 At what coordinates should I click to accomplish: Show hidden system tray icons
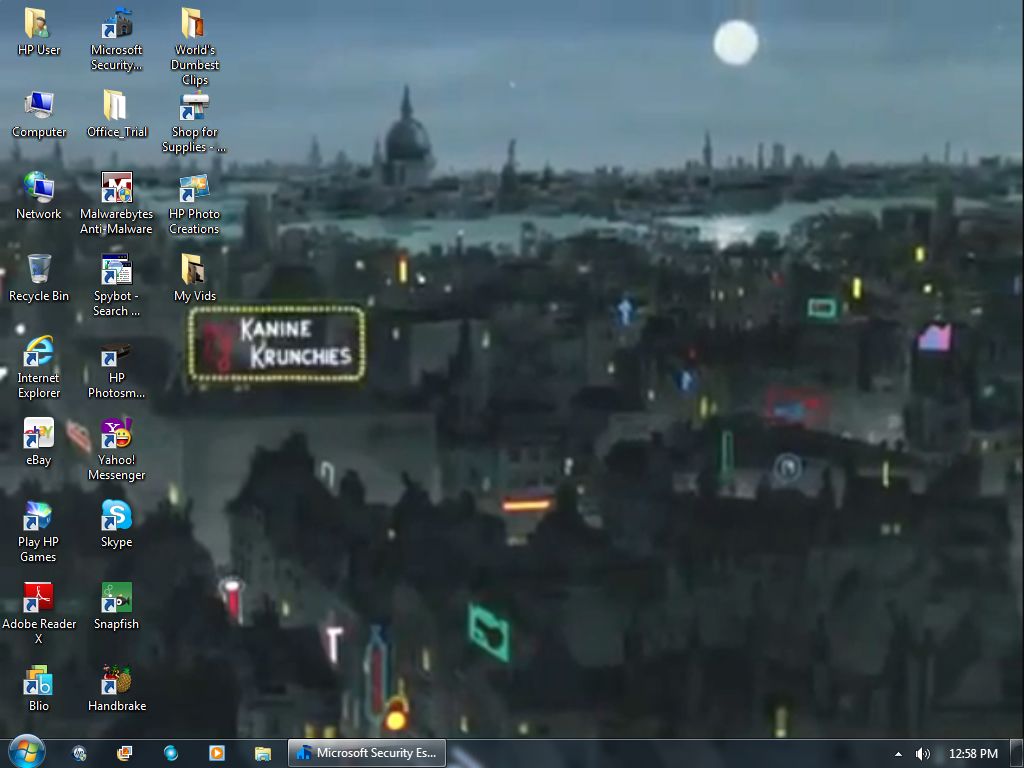tap(898, 754)
